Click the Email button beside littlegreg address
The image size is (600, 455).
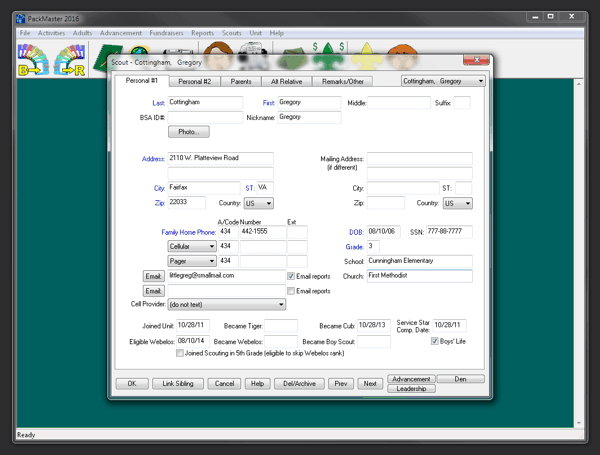point(153,276)
